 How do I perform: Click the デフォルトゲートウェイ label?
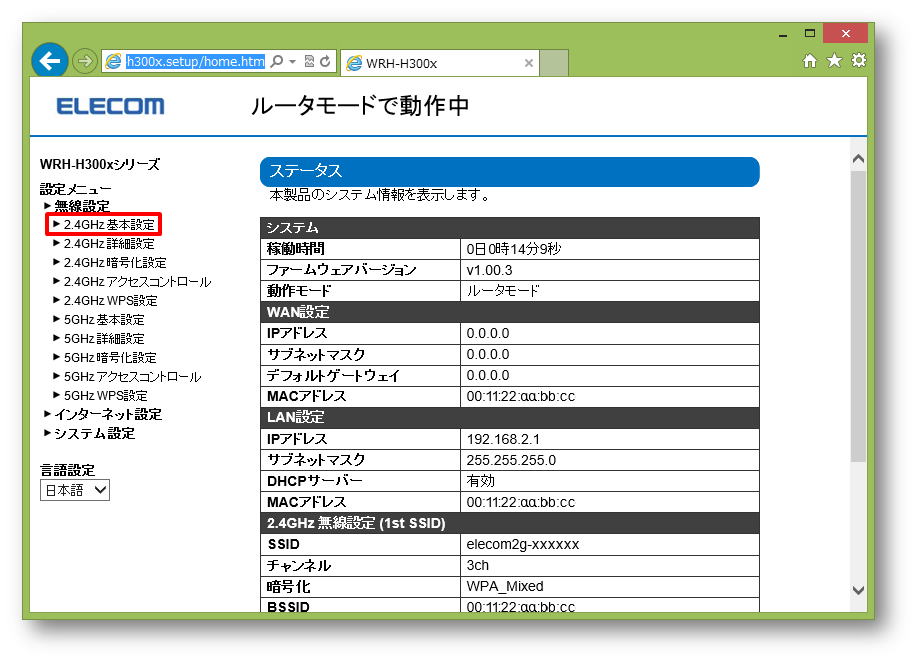(333, 375)
